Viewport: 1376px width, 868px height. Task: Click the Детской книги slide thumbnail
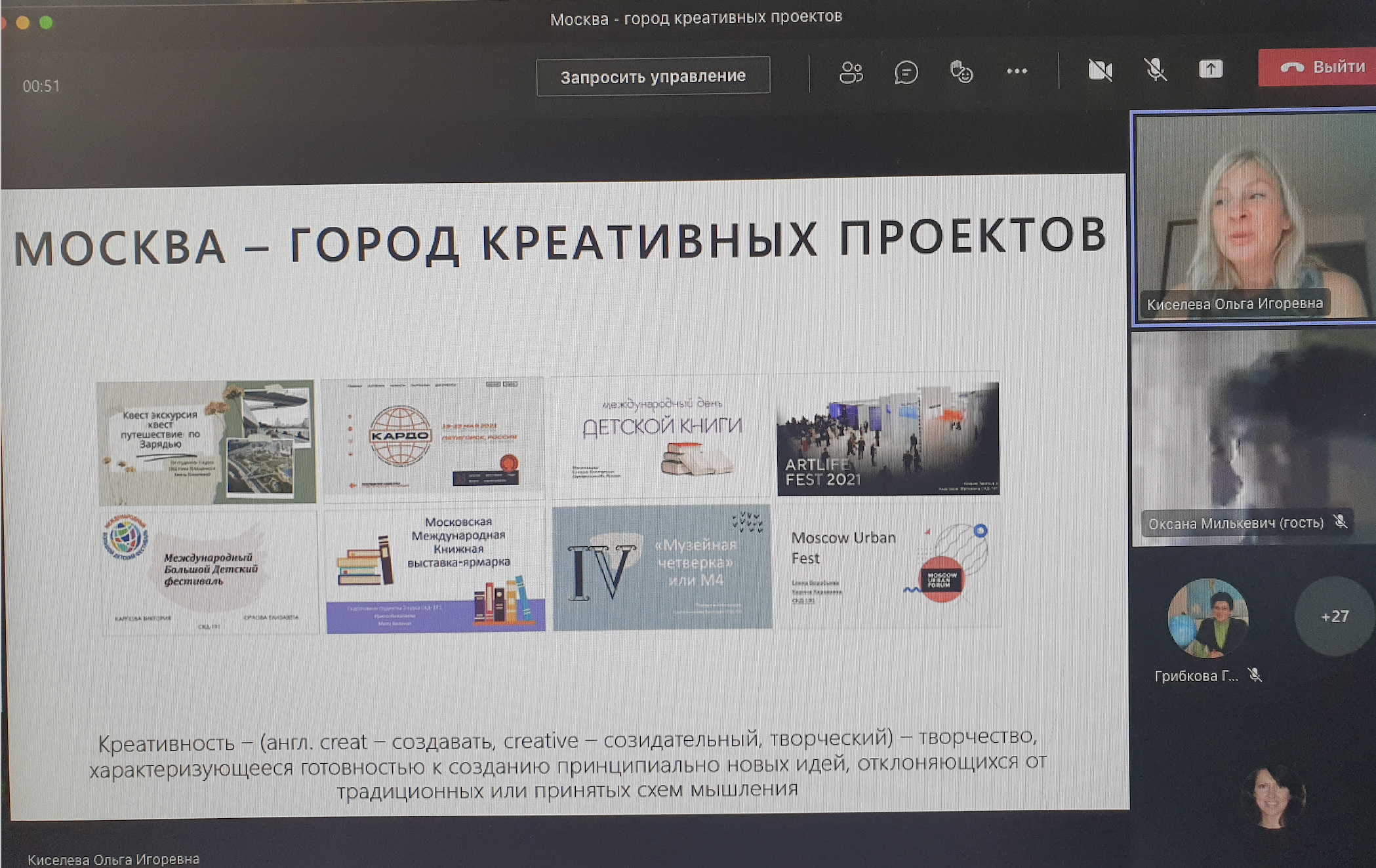(660, 437)
